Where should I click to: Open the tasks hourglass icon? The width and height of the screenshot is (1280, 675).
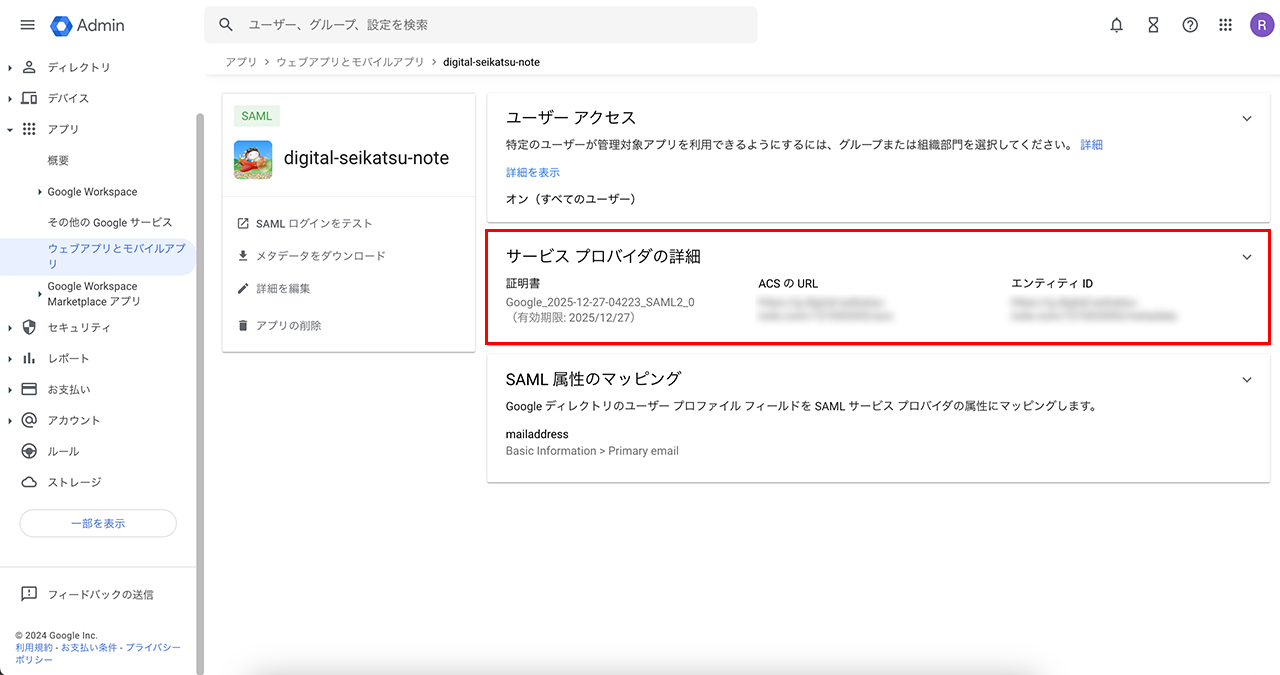[x=1153, y=25]
